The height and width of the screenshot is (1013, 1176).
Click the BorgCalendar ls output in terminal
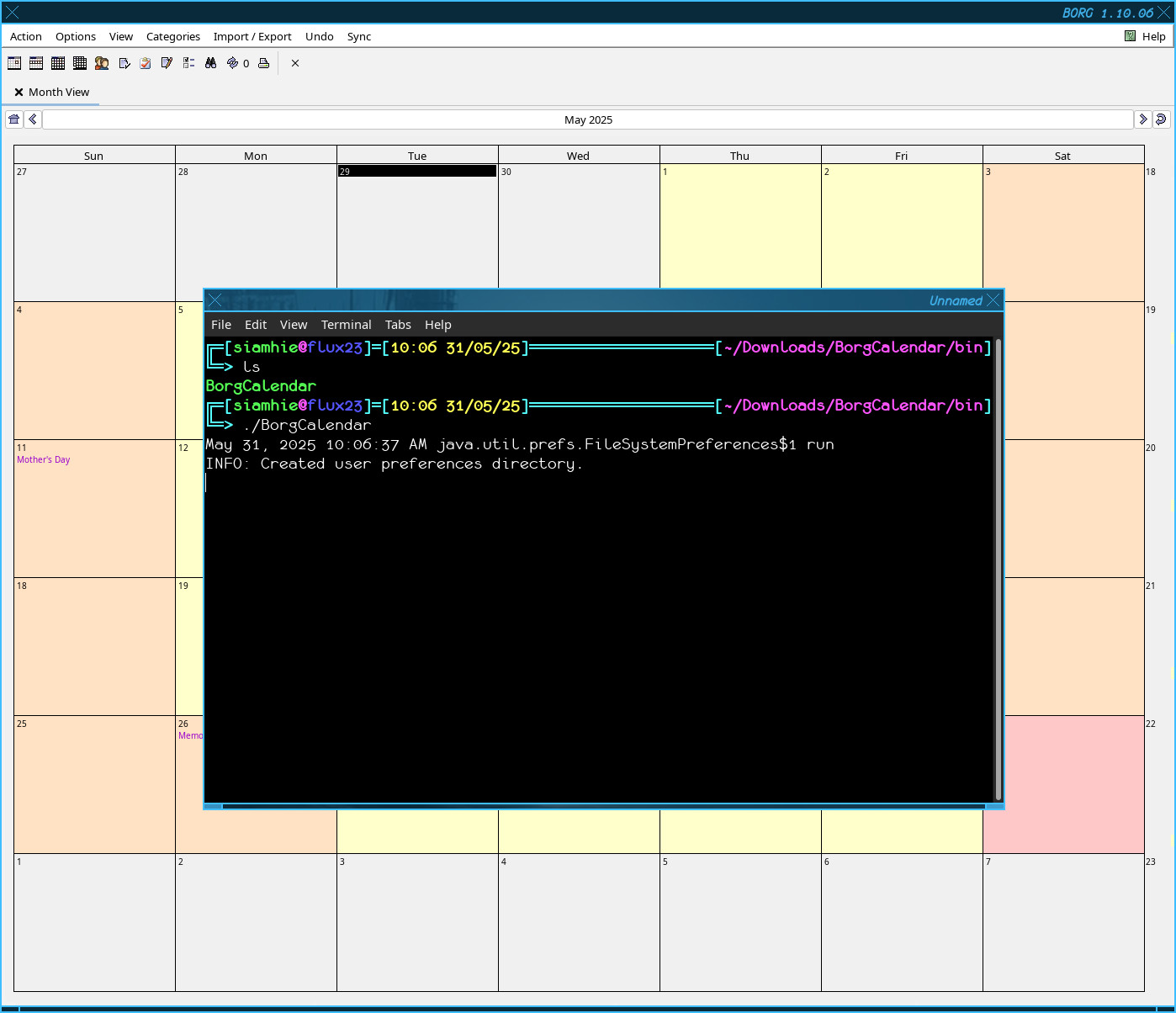click(x=261, y=386)
